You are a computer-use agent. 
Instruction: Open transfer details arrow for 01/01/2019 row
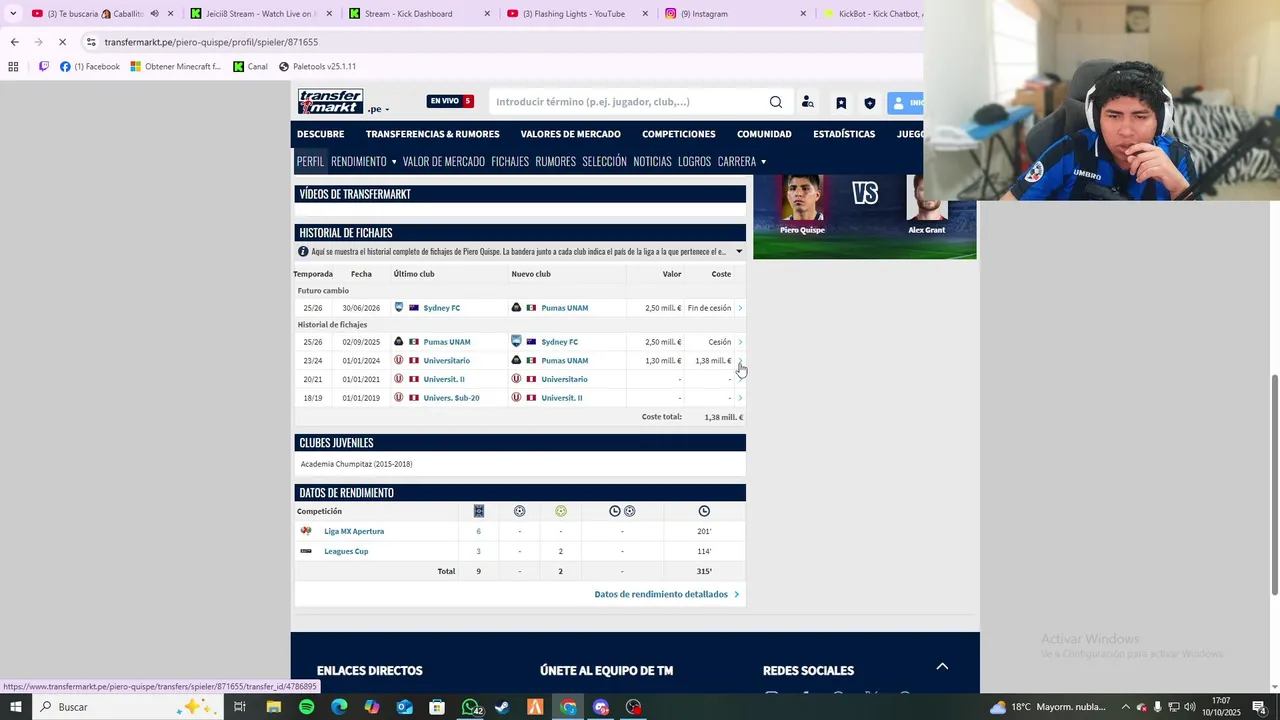[740, 398]
